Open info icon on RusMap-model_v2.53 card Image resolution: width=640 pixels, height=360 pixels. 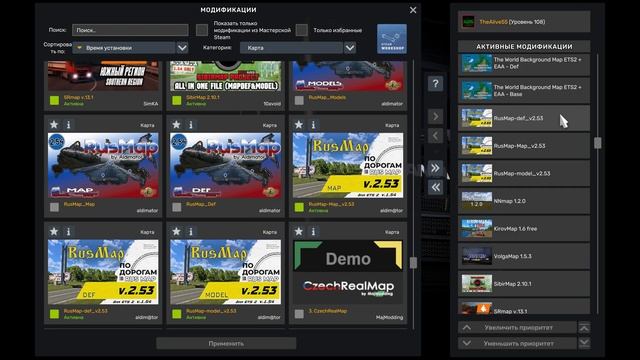click(191, 231)
